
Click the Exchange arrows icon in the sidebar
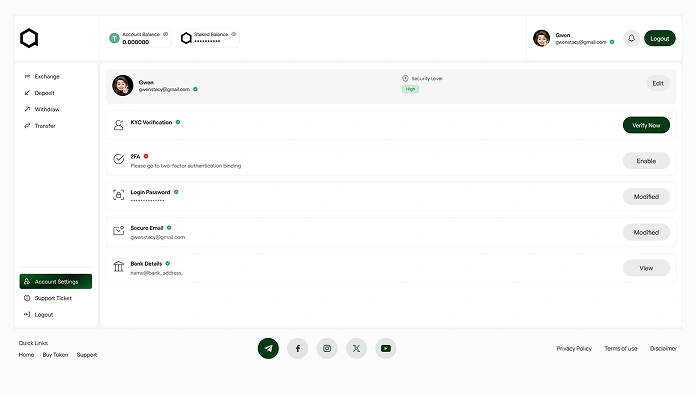tap(27, 76)
